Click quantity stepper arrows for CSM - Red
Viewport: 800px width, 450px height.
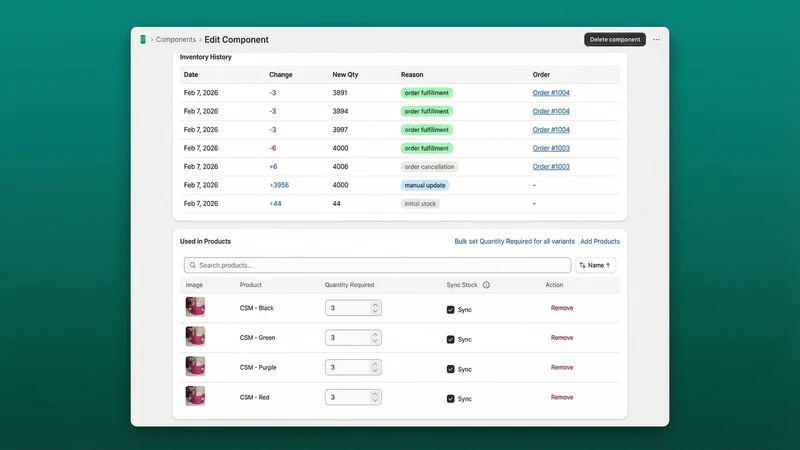click(375, 397)
